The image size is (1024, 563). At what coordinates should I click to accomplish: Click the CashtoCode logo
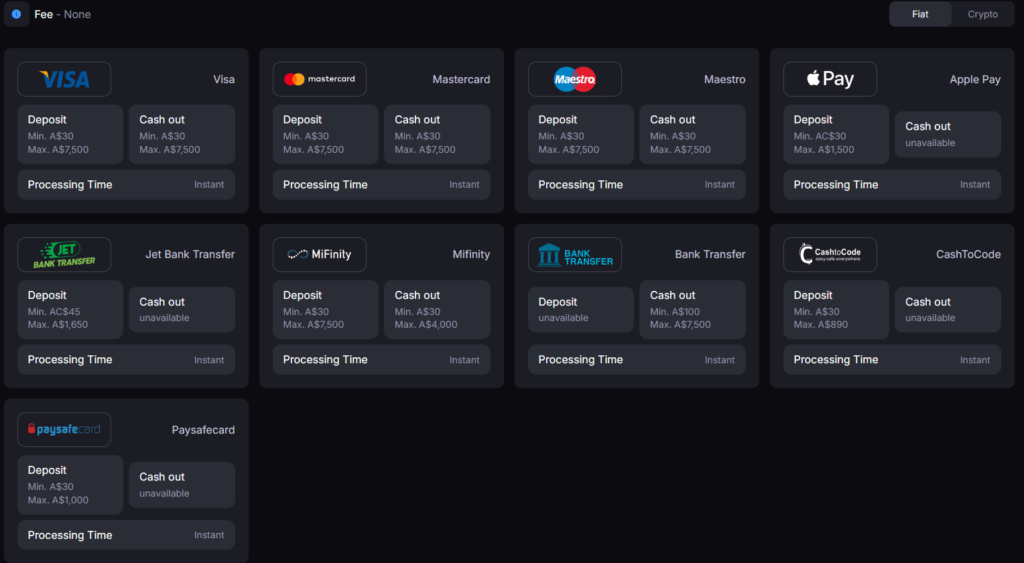[x=830, y=255]
